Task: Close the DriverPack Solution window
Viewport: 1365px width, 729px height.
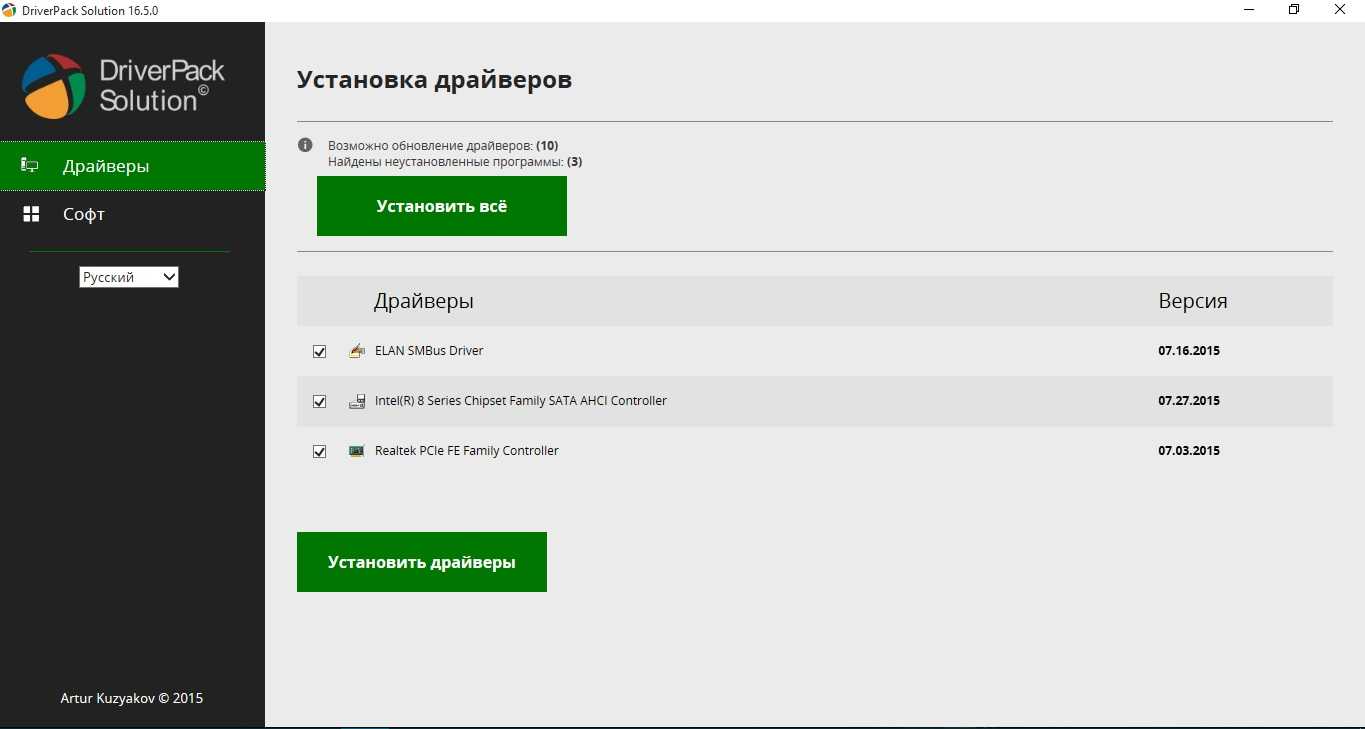Action: (x=1340, y=10)
